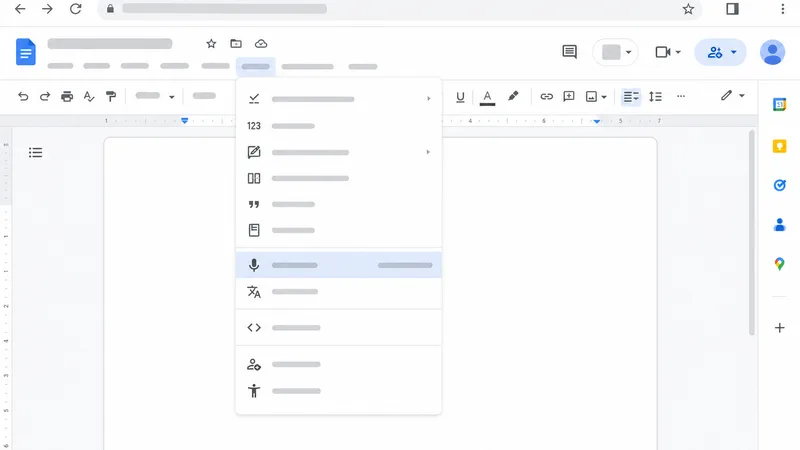Toggle the browser side panel
Image resolution: width=800 pixels, height=450 pixels.
tap(732, 9)
